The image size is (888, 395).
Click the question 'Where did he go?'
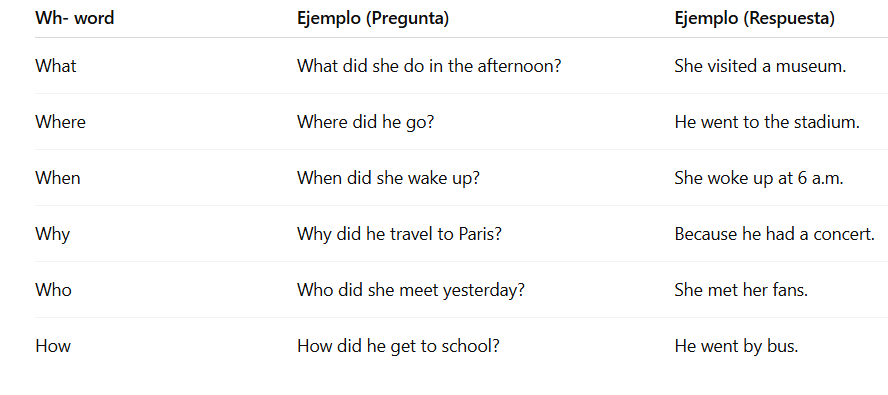pyautogui.click(x=365, y=122)
